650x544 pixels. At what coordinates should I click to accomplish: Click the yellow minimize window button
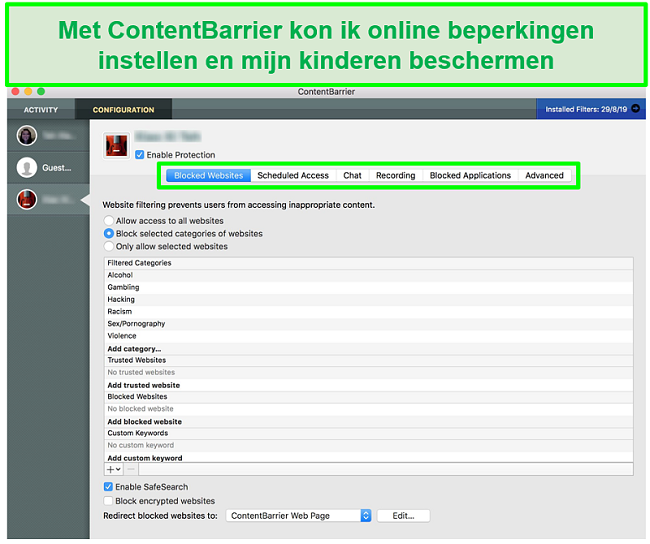[28, 91]
